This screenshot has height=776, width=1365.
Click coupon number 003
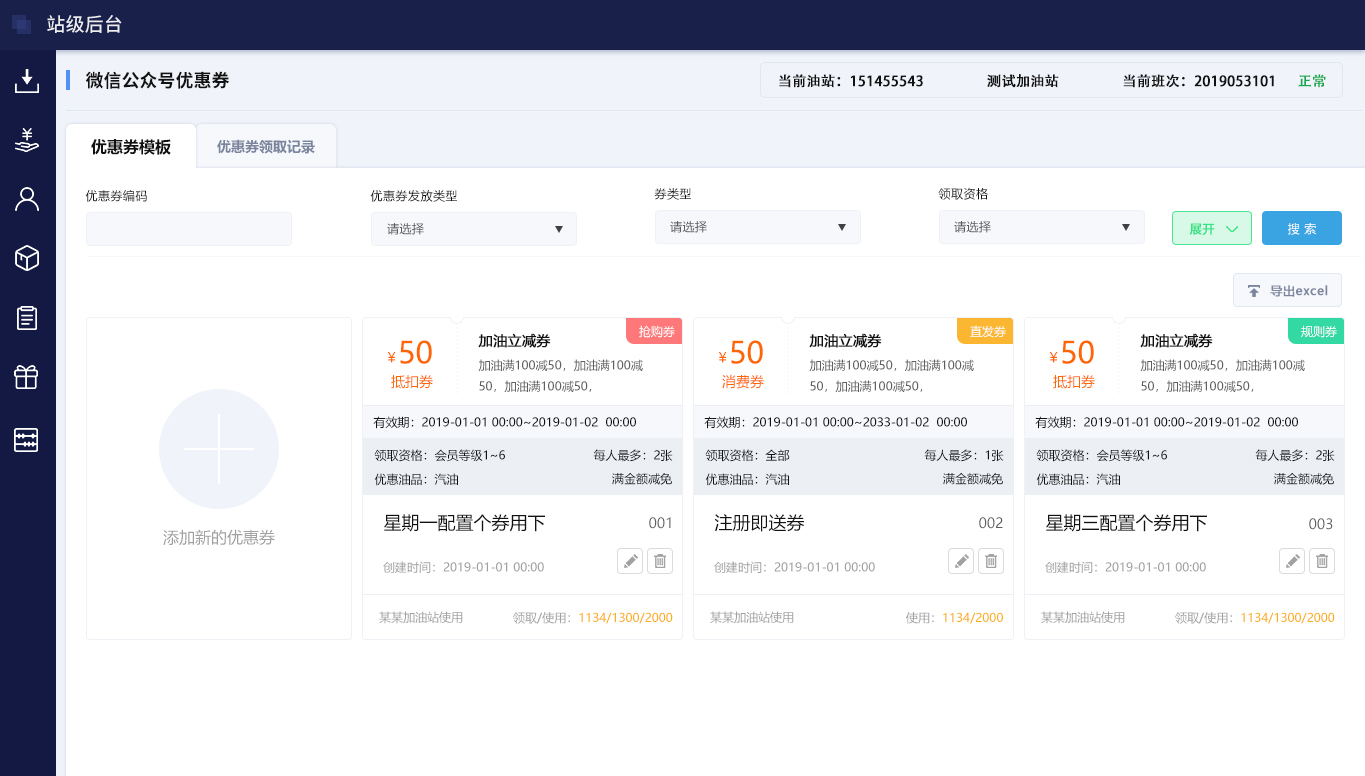click(1321, 524)
